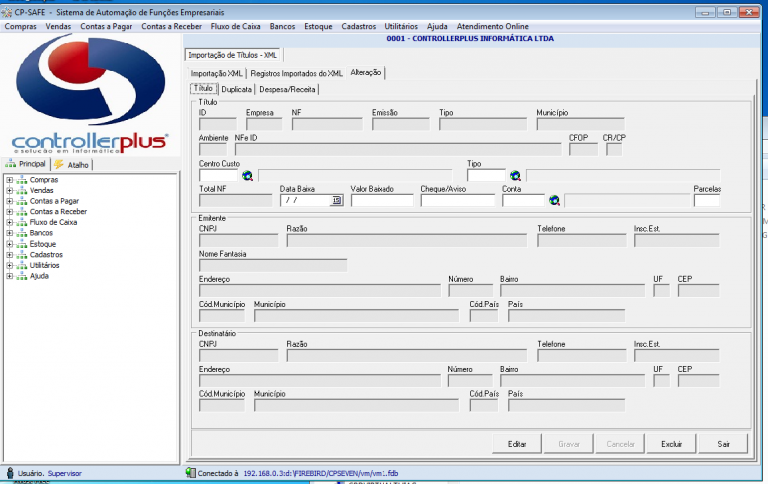The image size is (768, 484).
Task: Click the Cheque/Aviso input field
Action: [x=458, y=200]
